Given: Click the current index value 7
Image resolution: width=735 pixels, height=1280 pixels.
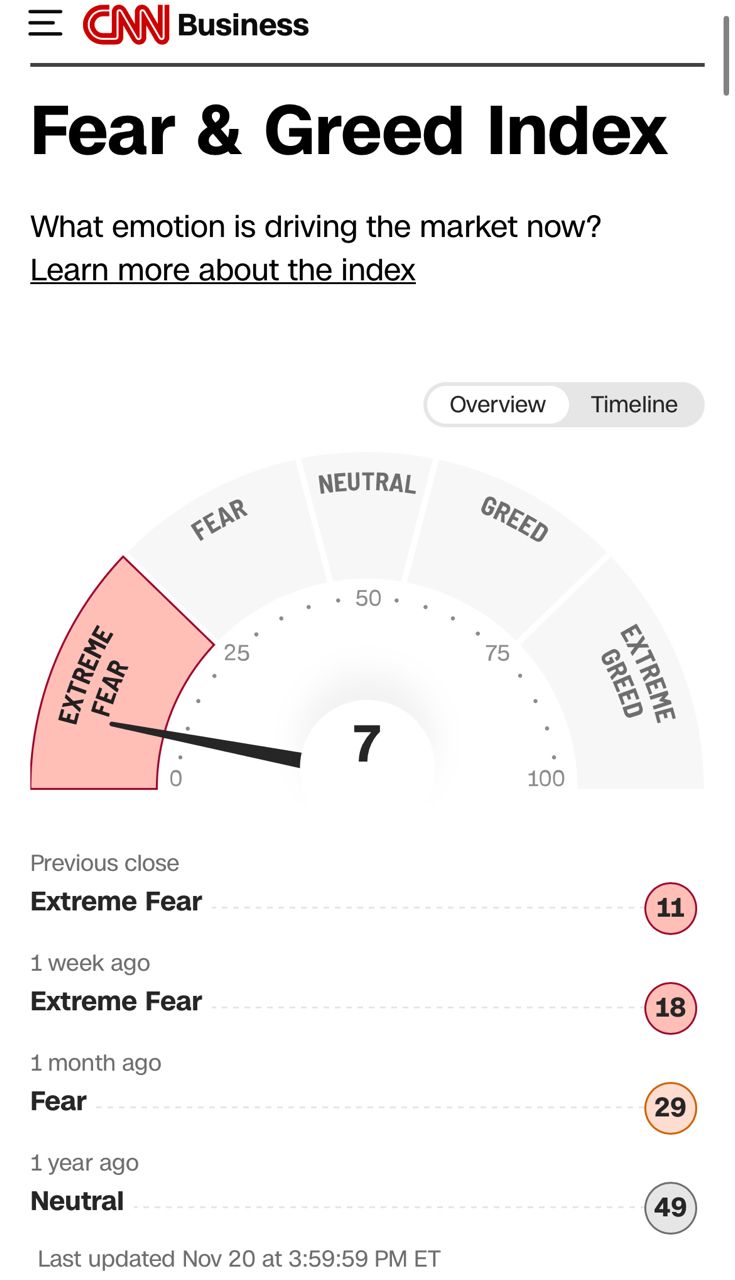Looking at the screenshot, I should [x=367, y=745].
